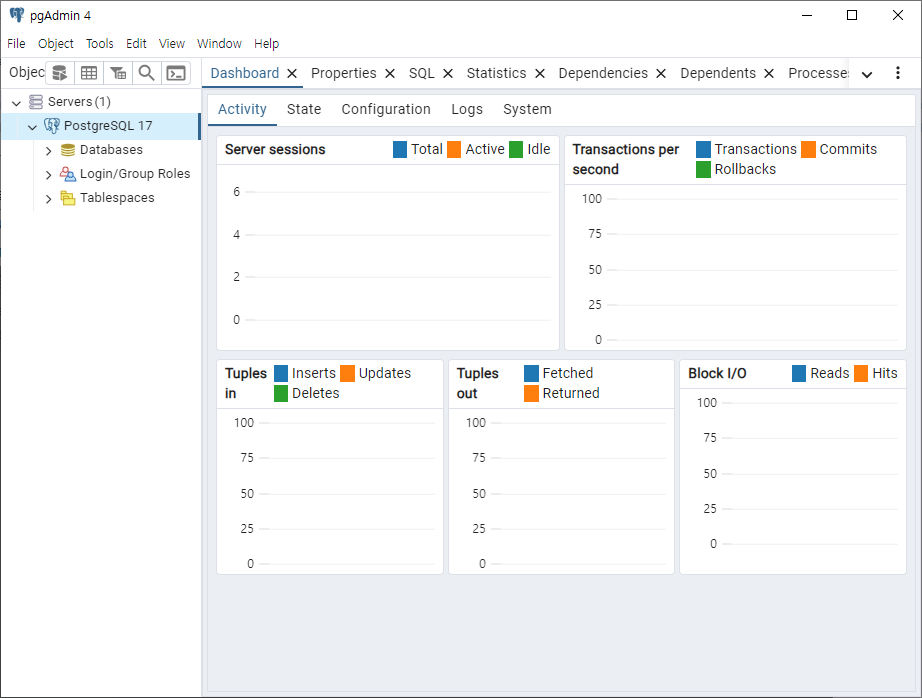This screenshot has height=698, width=922.
Task: Click the green Deletes legend swatch
Action: (x=281, y=393)
